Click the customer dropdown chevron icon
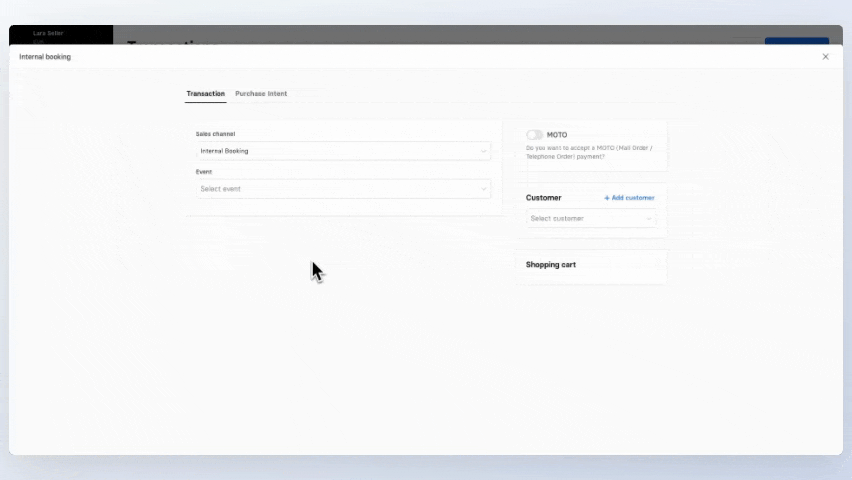852x480 pixels. pos(648,218)
